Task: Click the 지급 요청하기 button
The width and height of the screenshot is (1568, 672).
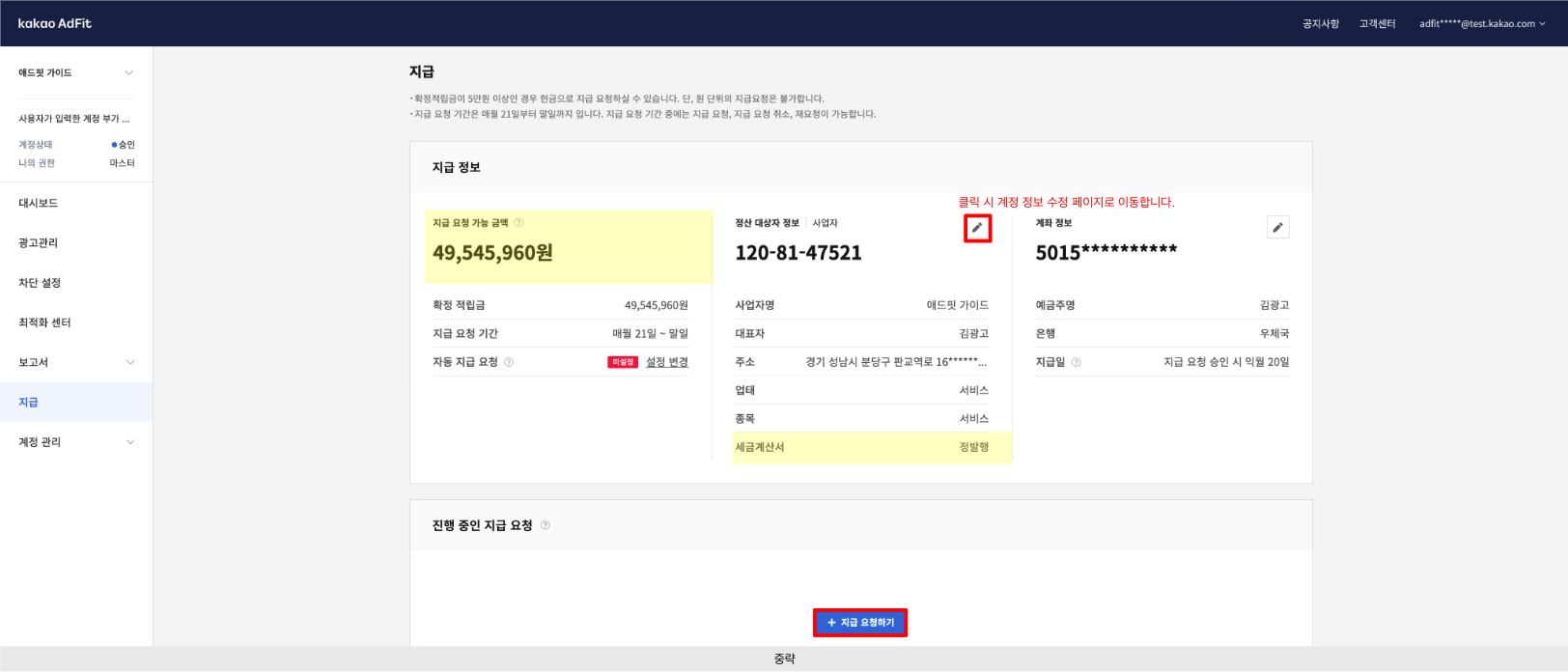Action: 860,623
